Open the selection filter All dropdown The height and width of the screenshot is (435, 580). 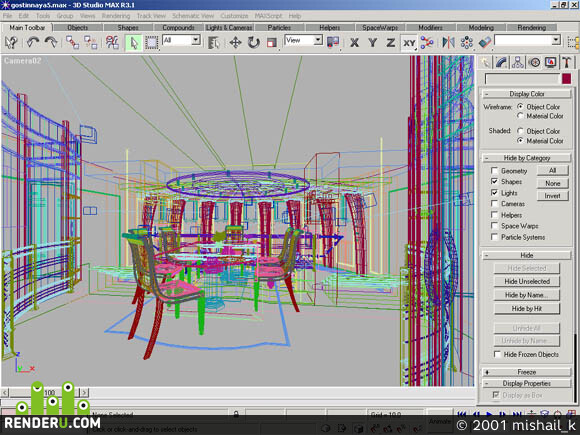(x=181, y=40)
